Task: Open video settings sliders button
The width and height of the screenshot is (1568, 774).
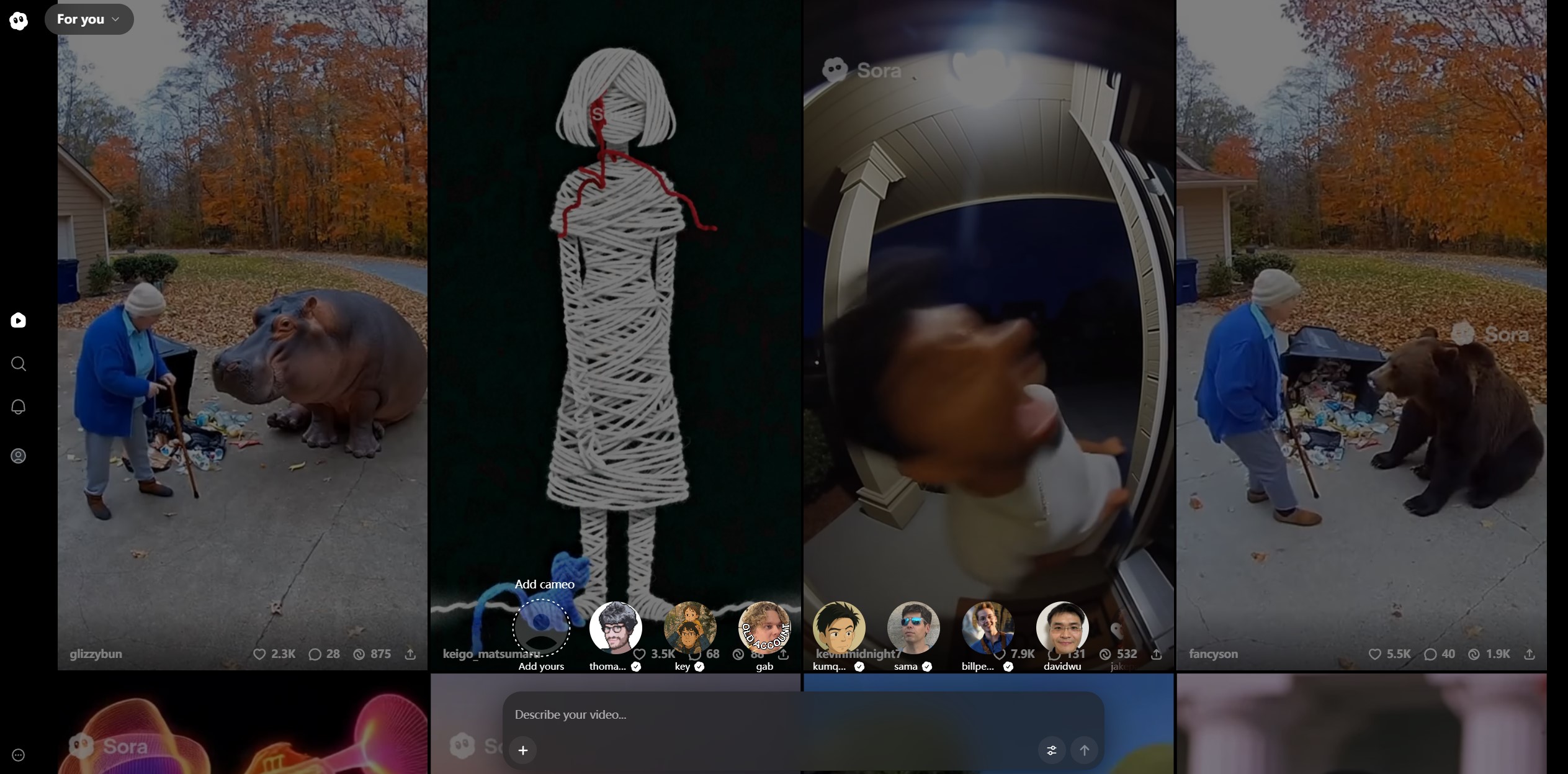Action: (1052, 750)
